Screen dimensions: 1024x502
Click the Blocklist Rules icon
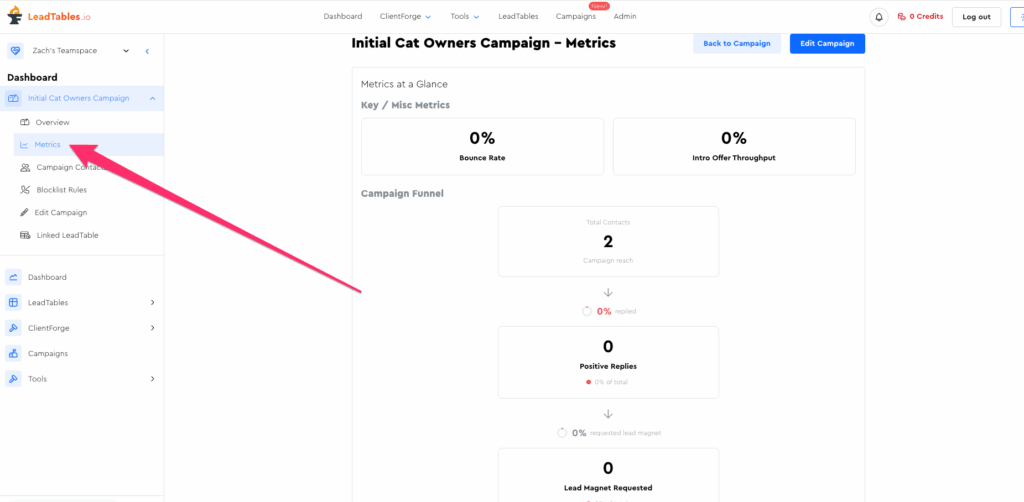pyautogui.click(x=25, y=190)
